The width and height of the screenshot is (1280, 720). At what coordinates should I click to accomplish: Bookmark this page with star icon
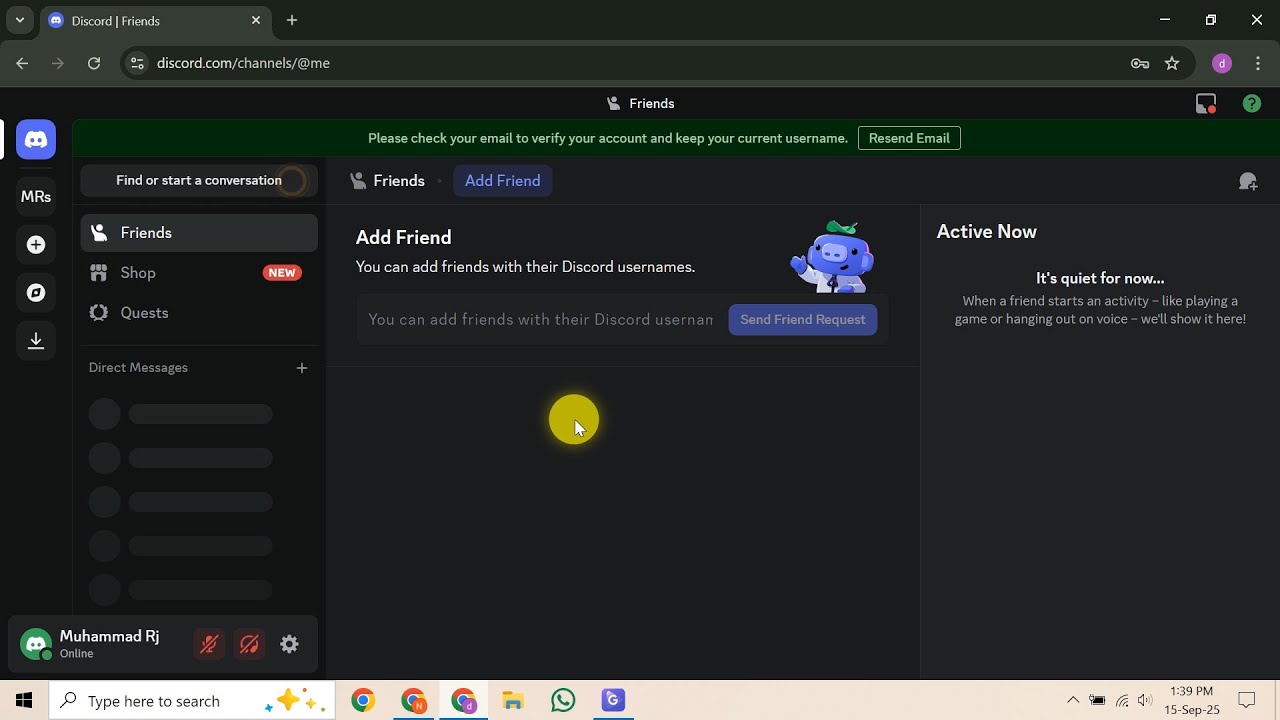1172,63
